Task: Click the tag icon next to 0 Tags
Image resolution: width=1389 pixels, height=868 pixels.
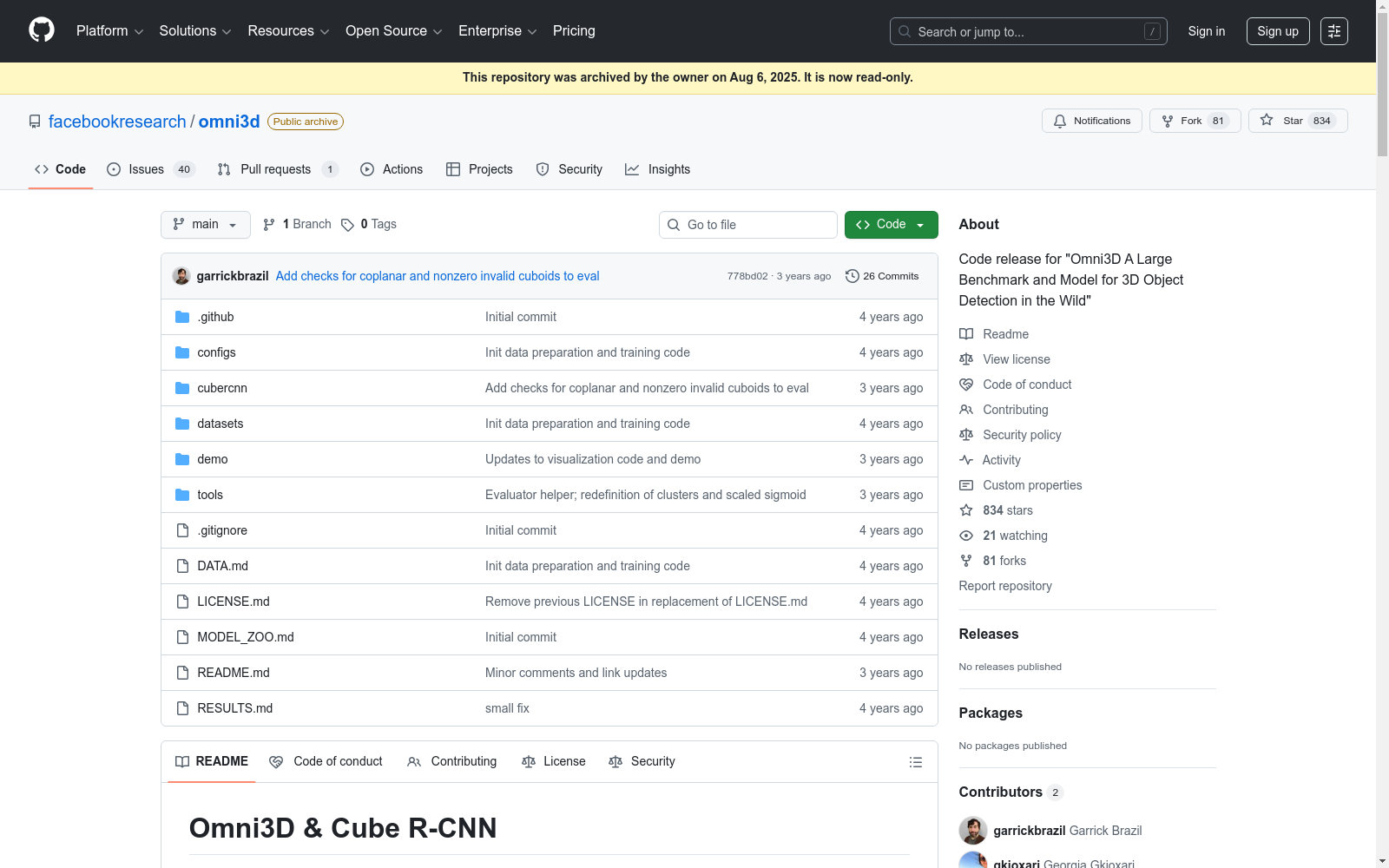Action: (347, 225)
